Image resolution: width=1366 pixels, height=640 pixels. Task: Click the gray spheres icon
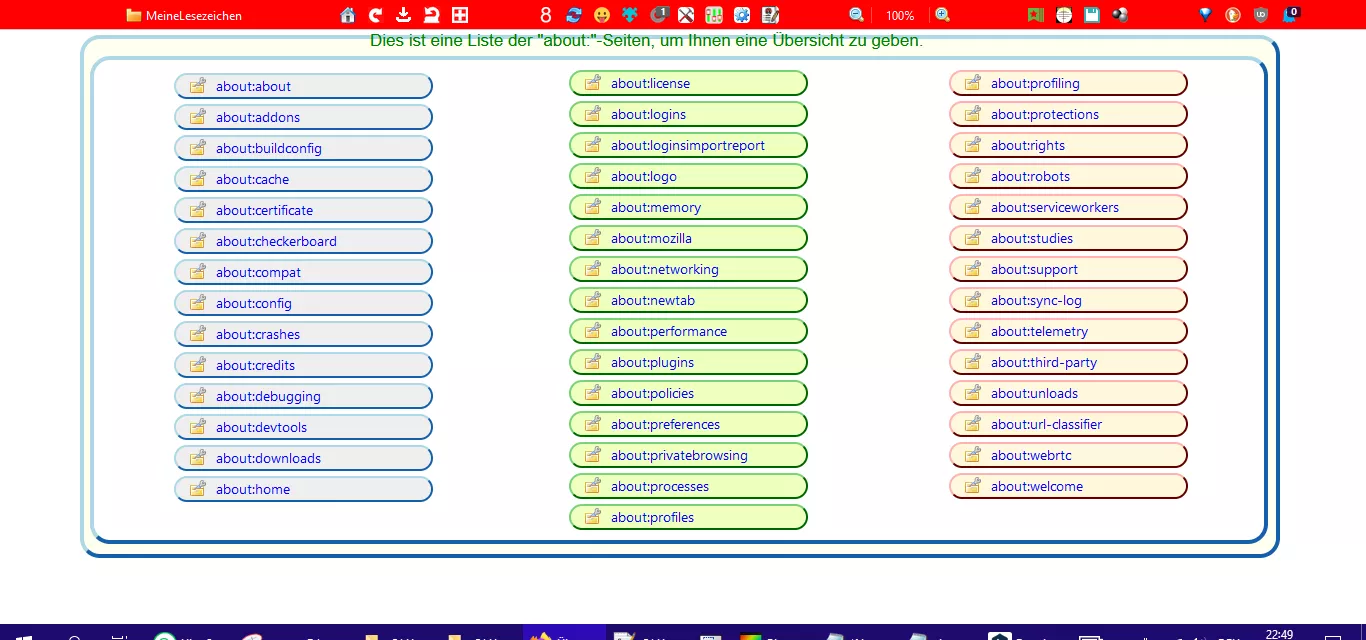click(1120, 15)
